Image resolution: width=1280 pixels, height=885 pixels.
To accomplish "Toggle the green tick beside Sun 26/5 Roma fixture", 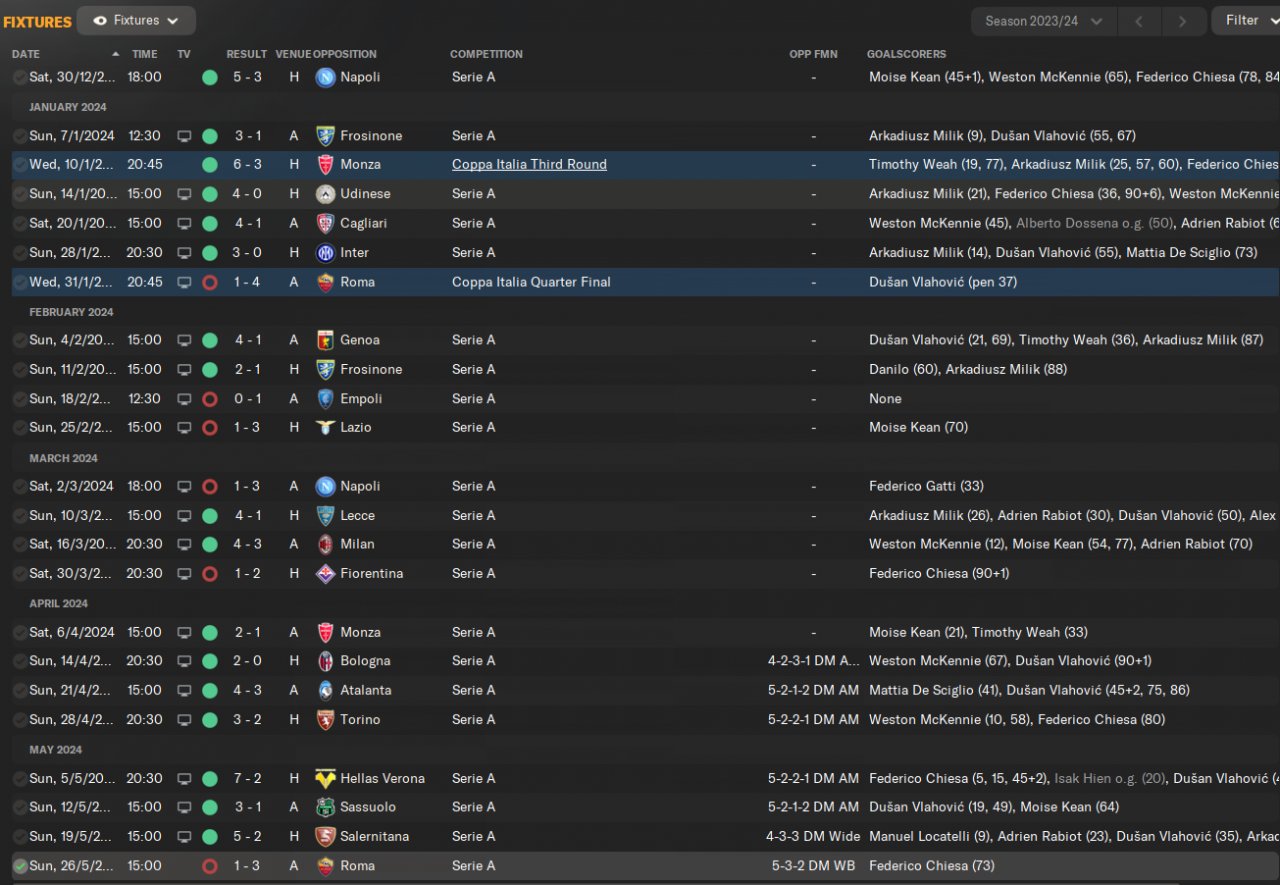I will 20,866.
